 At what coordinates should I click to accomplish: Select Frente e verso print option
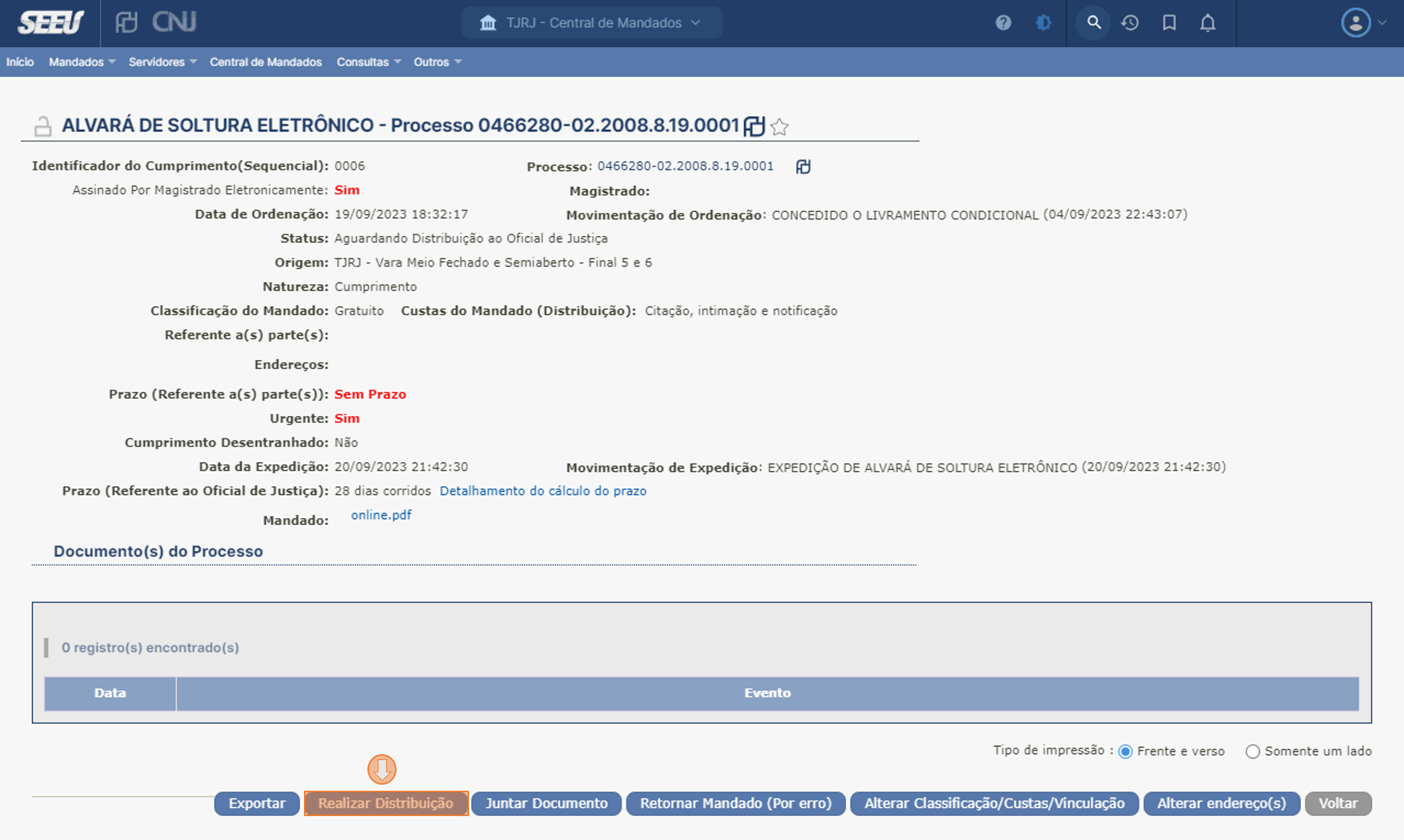(x=1125, y=752)
